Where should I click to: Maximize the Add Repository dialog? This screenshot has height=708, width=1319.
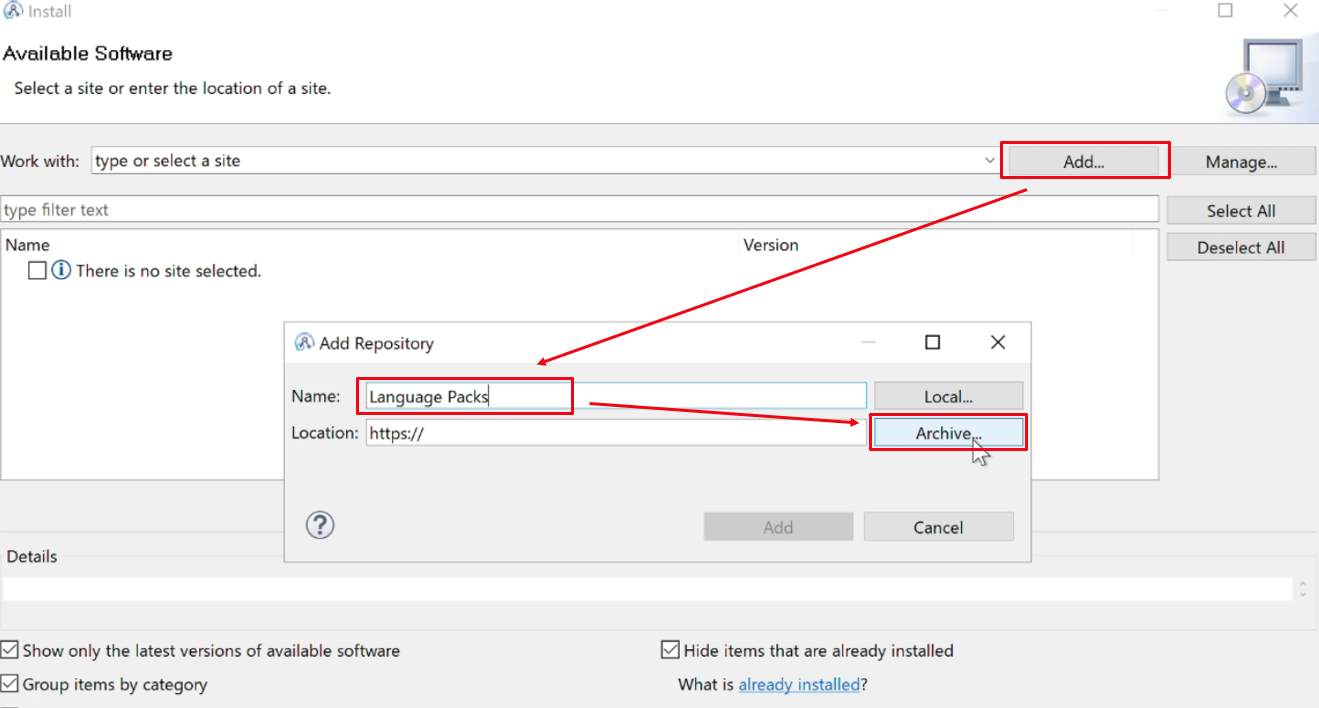[933, 342]
